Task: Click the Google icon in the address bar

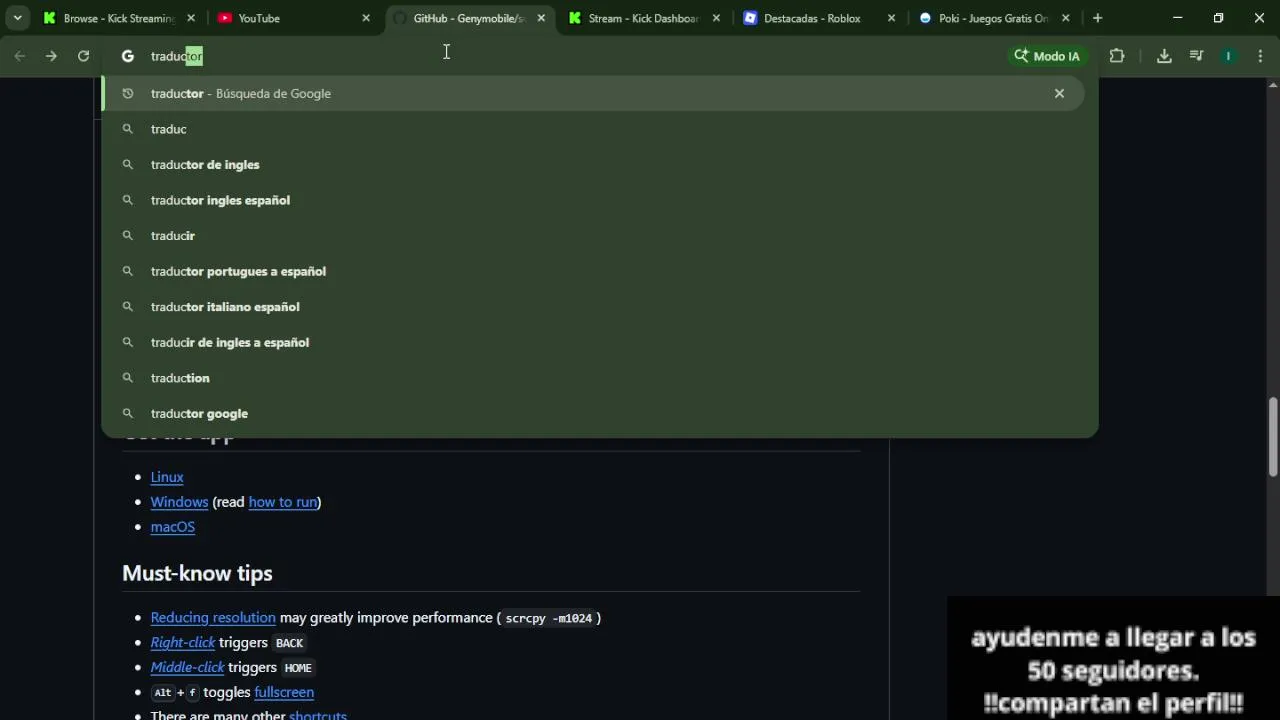Action: click(x=127, y=56)
